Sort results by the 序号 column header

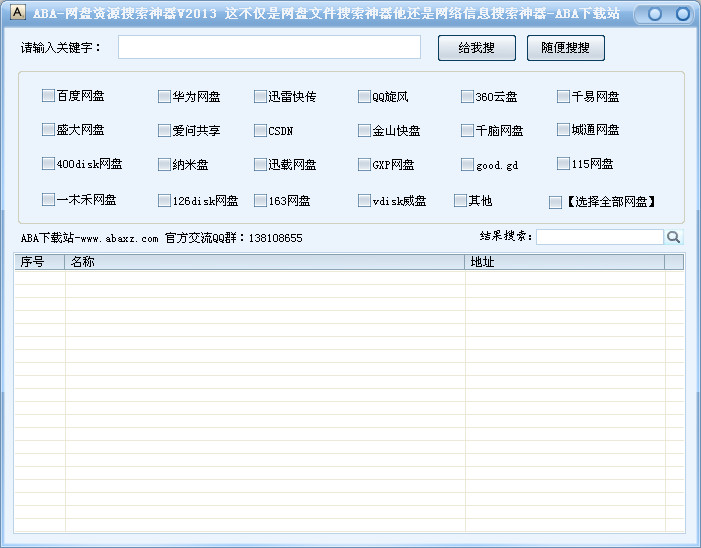click(40, 262)
